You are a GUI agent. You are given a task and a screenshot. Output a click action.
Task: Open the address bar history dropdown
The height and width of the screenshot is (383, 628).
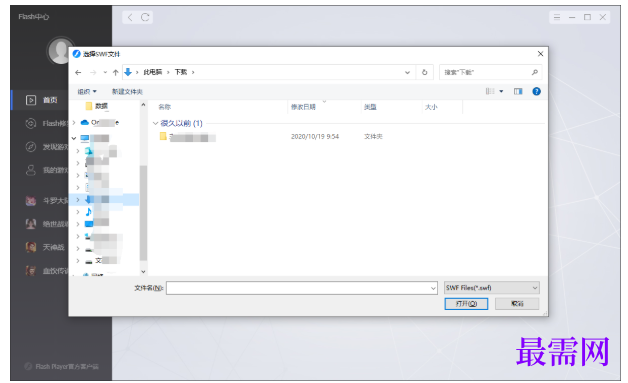point(407,73)
